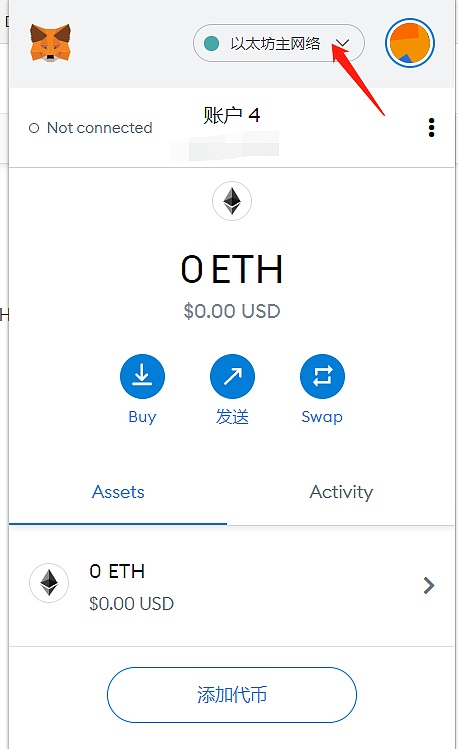The height and width of the screenshot is (749, 458).
Task: Click the Swap arrows icon
Action: tap(322, 376)
